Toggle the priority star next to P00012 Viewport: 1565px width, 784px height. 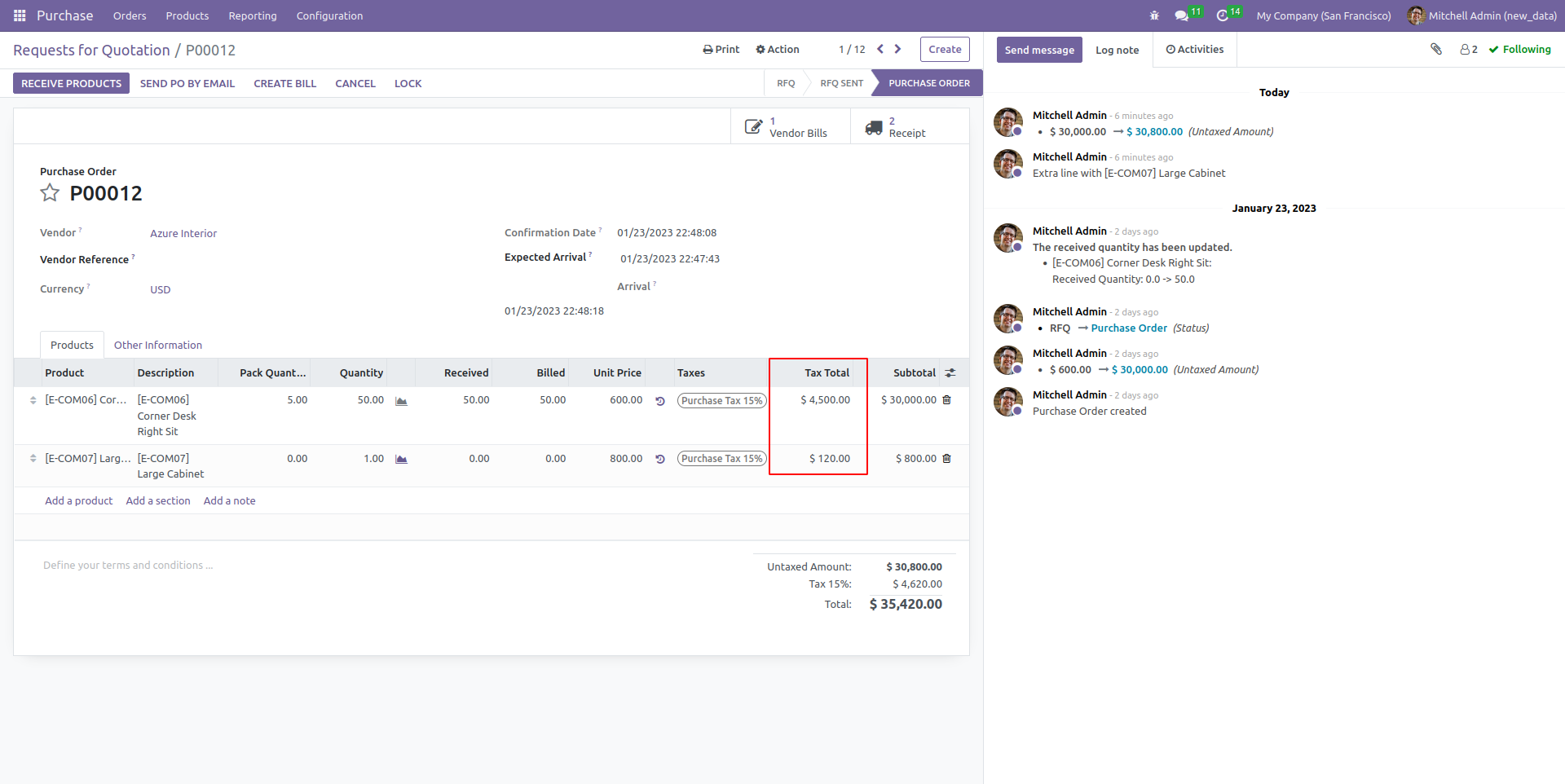coord(50,193)
